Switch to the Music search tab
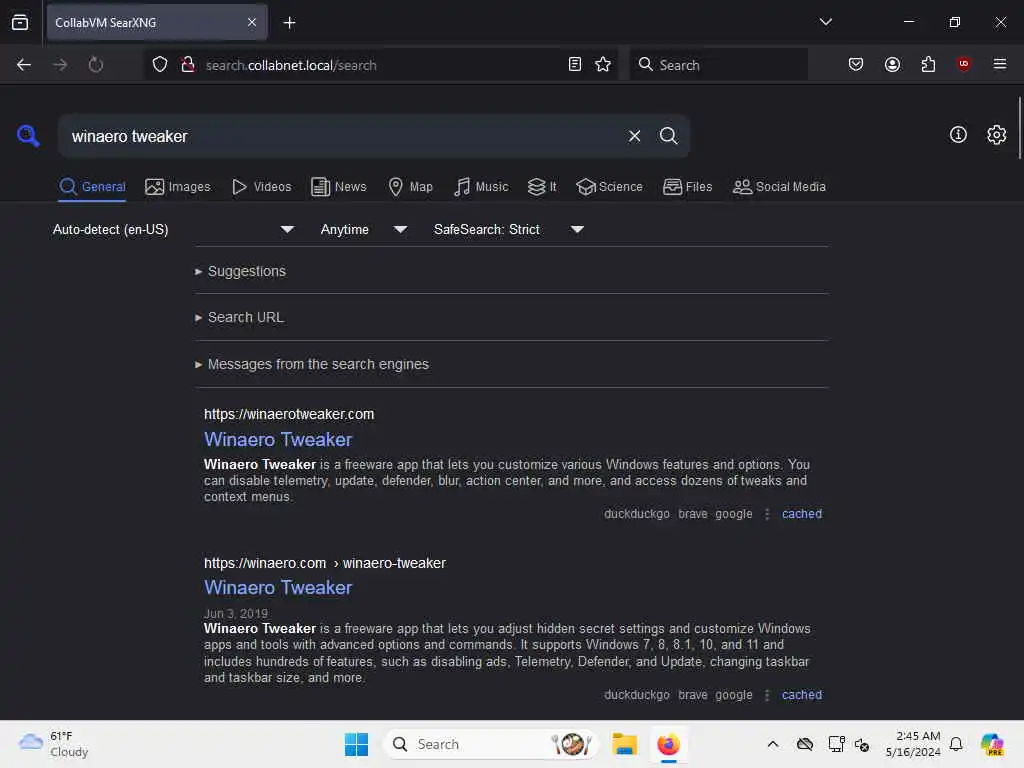This screenshot has height=768, width=1024. pos(481,187)
